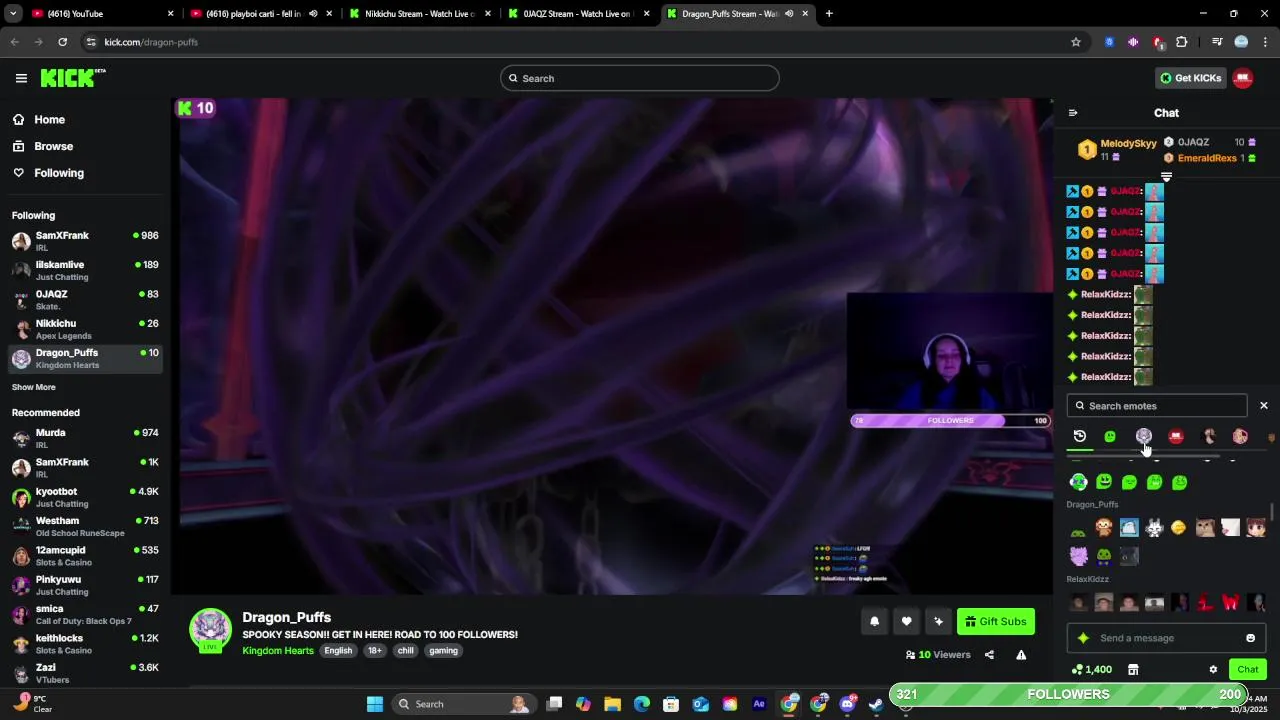Image resolution: width=1280 pixels, height=720 pixels.
Task: Open SamXFrank in Following list
Action: 85,241
